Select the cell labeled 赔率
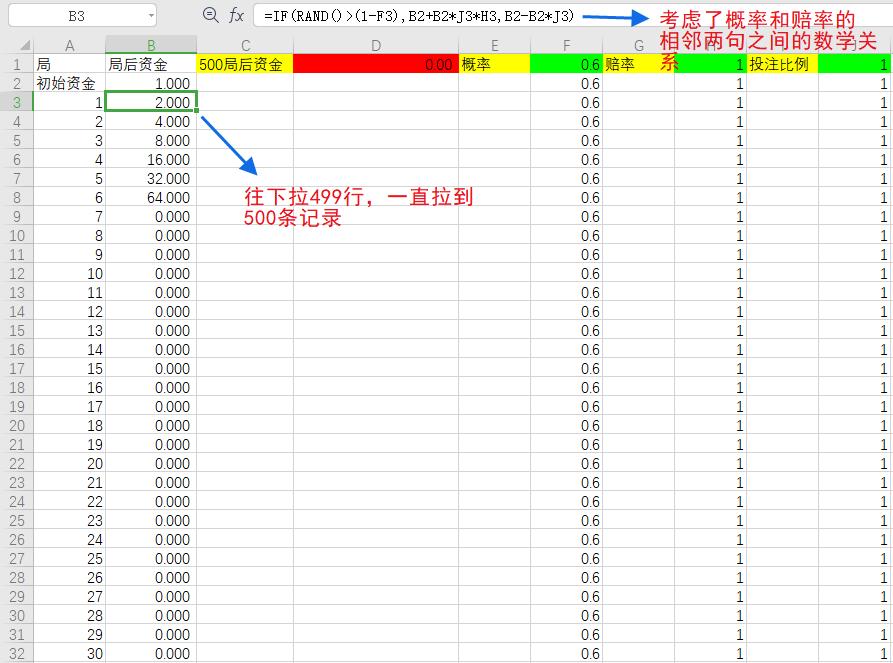893x663 pixels. point(638,63)
